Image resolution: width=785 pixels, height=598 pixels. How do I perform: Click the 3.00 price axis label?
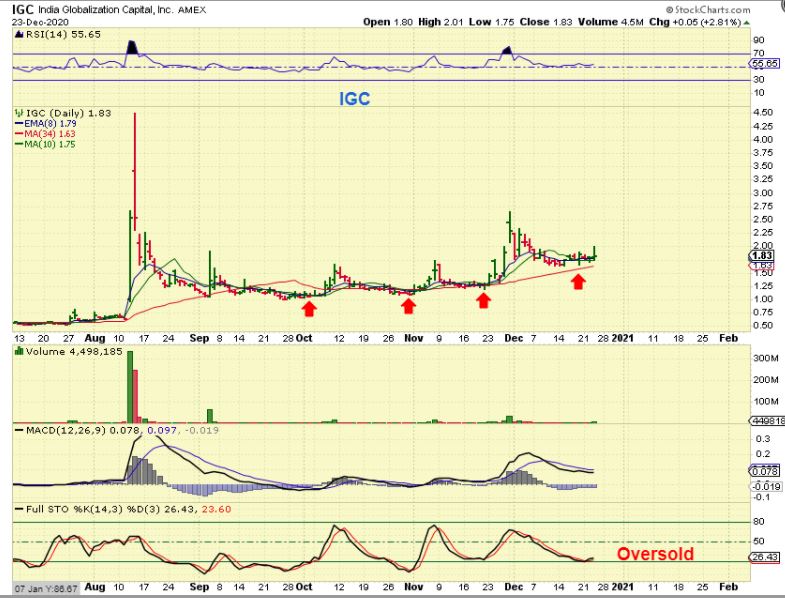(762, 193)
